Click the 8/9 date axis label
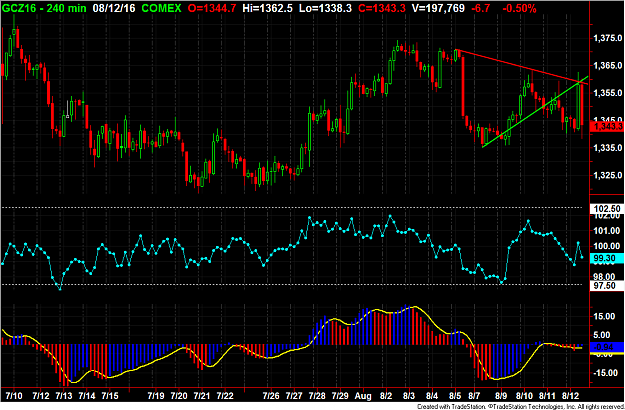This screenshot has width=625, height=410. point(501,396)
